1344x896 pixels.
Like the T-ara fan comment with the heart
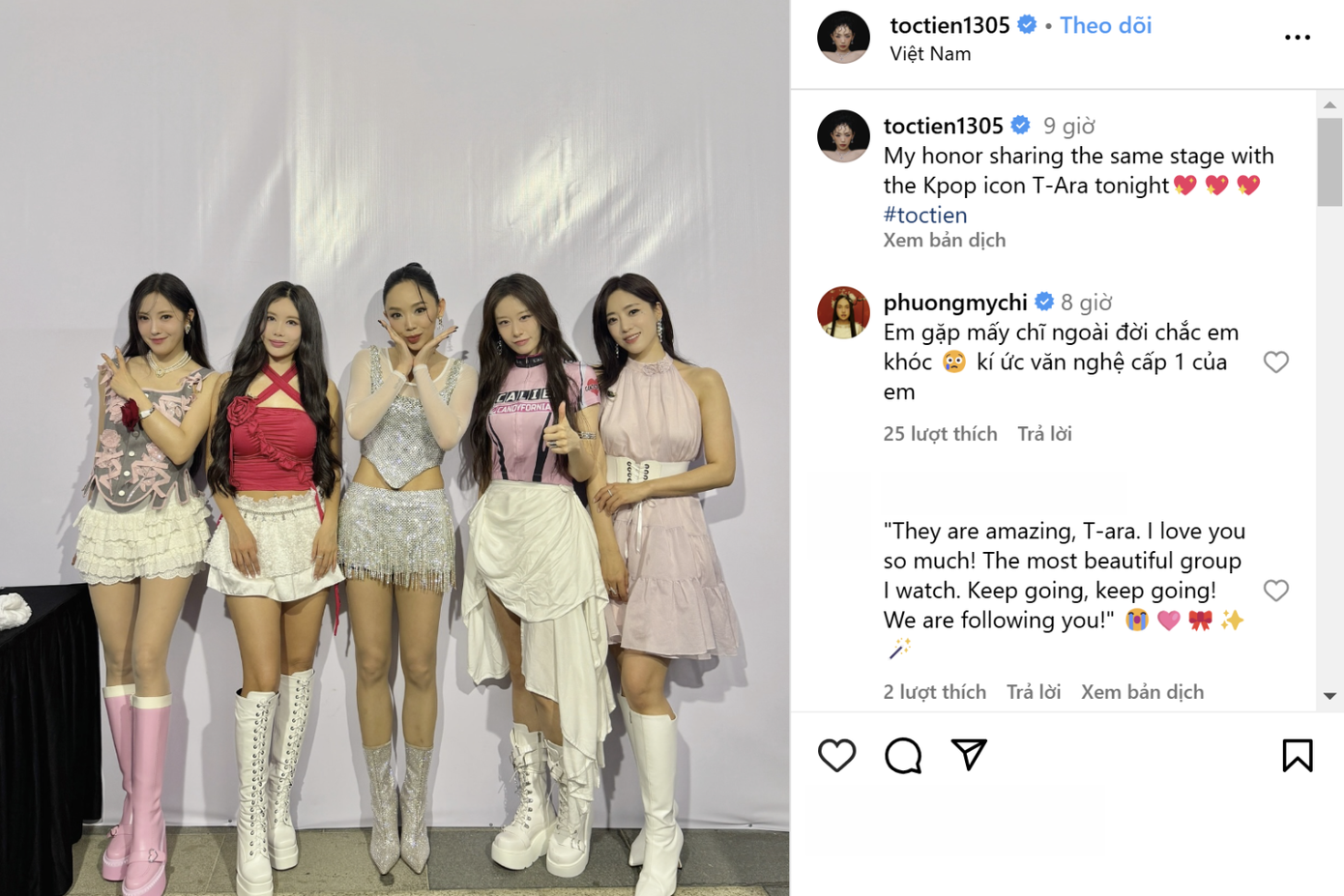pos(1276,590)
